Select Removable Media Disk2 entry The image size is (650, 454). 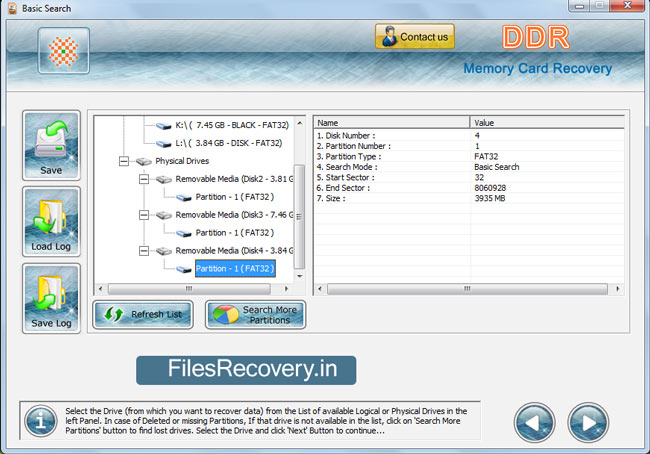(x=234, y=179)
